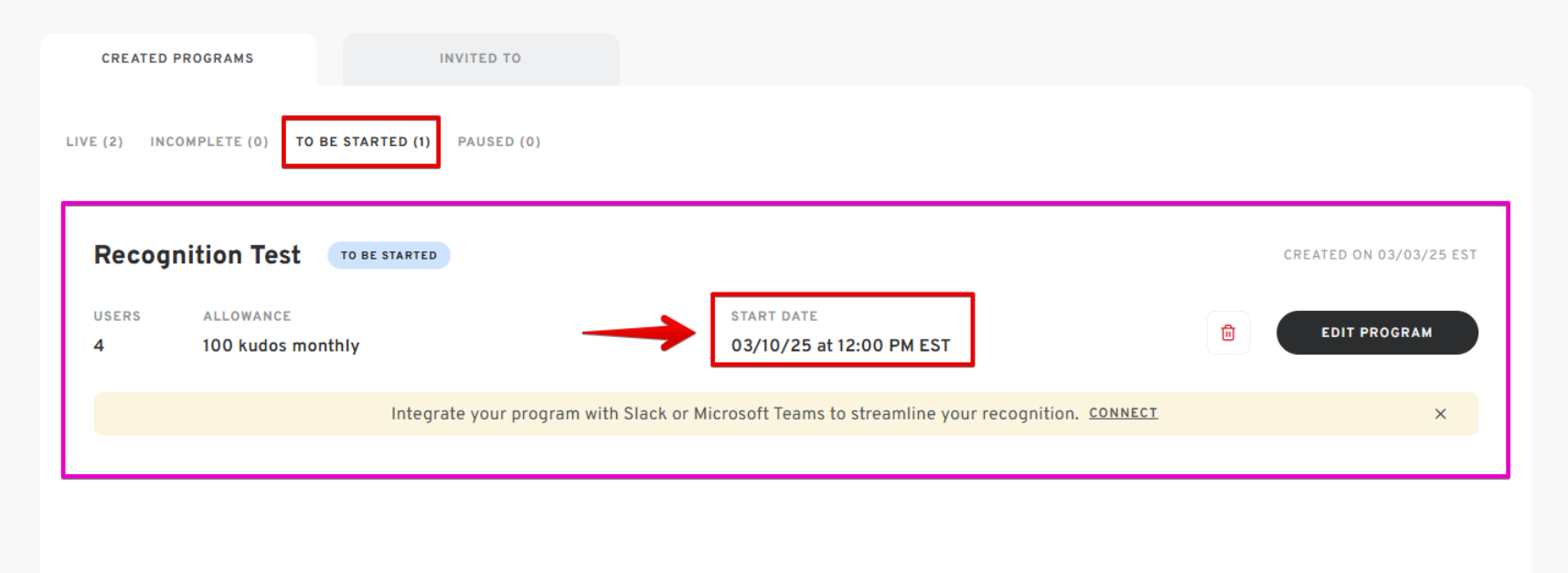This screenshot has width=1568, height=573.
Task: View Paused (0) programs
Action: pyautogui.click(x=499, y=142)
